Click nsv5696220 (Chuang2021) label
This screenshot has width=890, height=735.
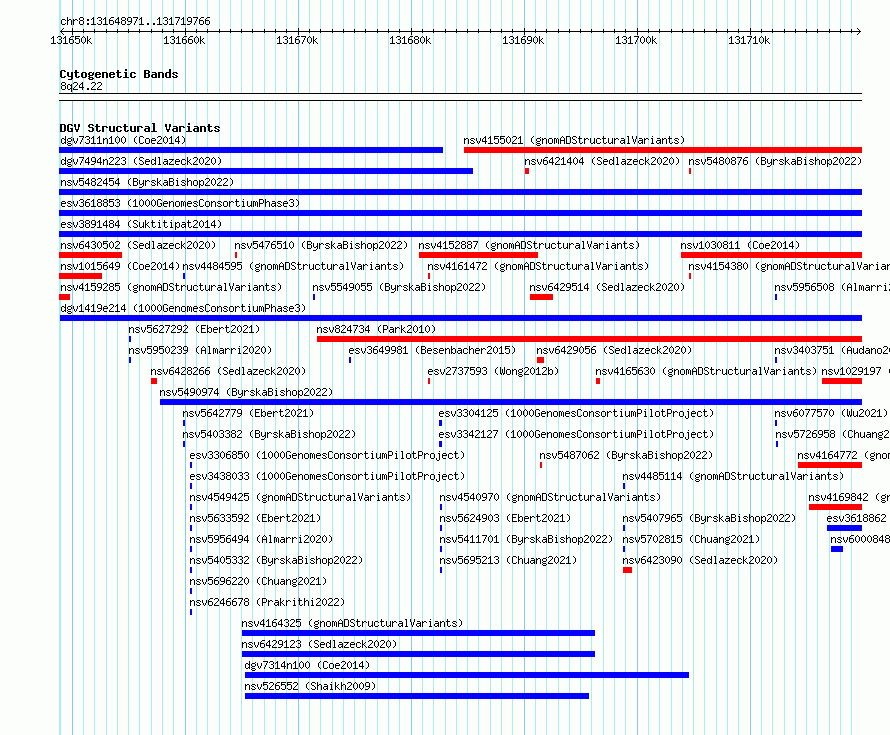pyautogui.click(x=258, y=581)
